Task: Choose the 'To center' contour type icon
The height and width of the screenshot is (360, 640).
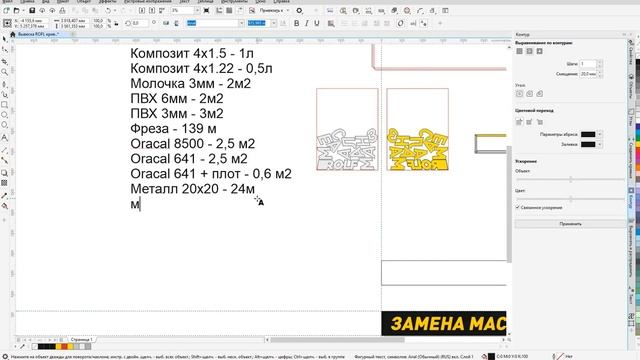Action: coord(519,51)
